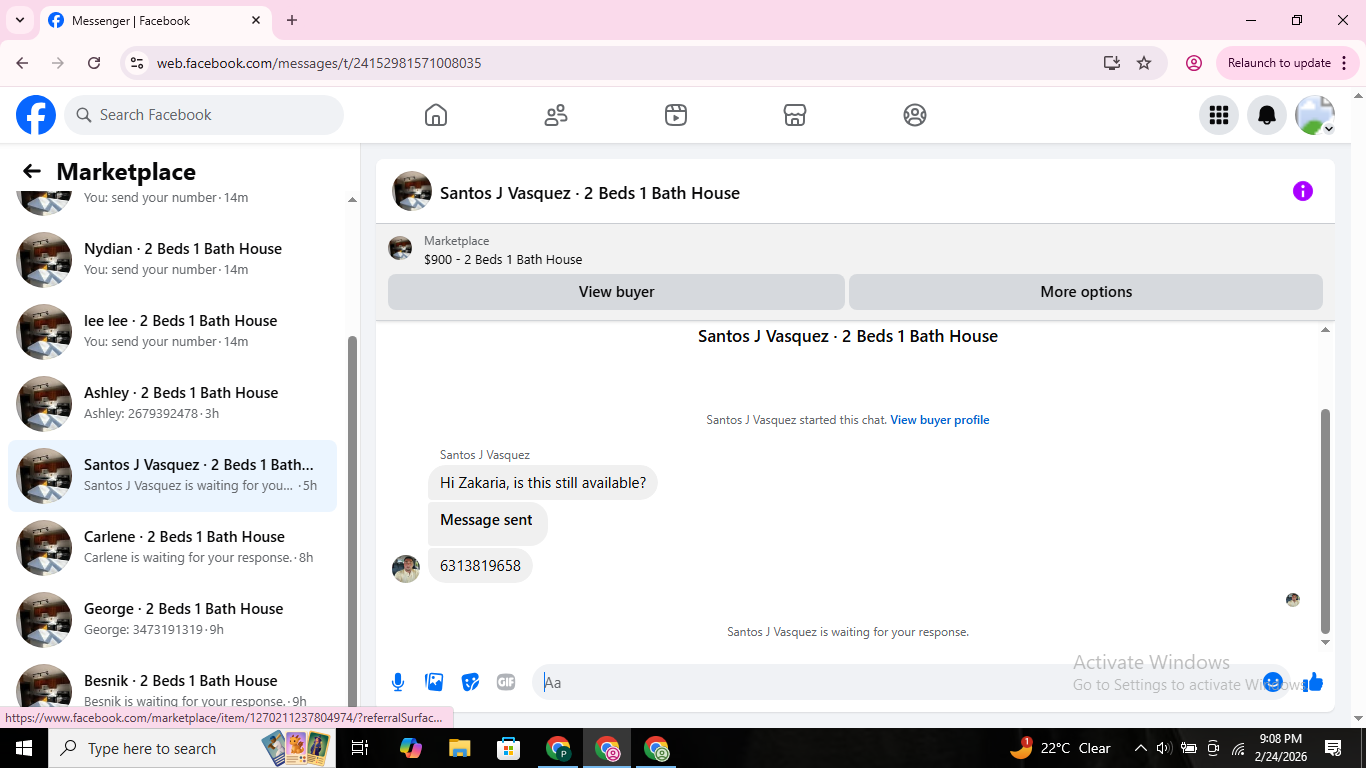Click the View buyer button
1366x768 pixels.
point(616,292)
